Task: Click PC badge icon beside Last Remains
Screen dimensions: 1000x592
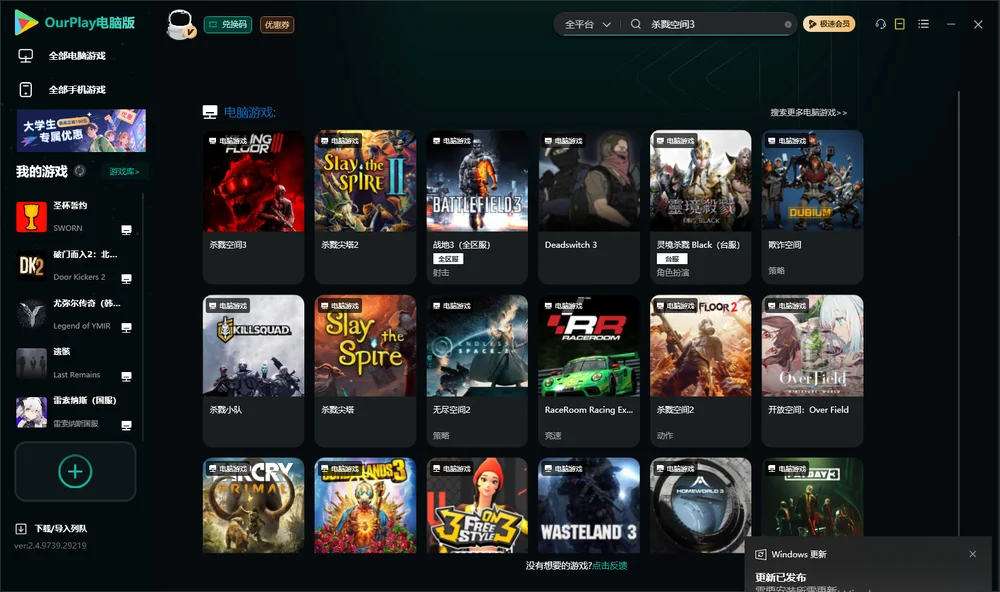Action: tap(126, 376)
